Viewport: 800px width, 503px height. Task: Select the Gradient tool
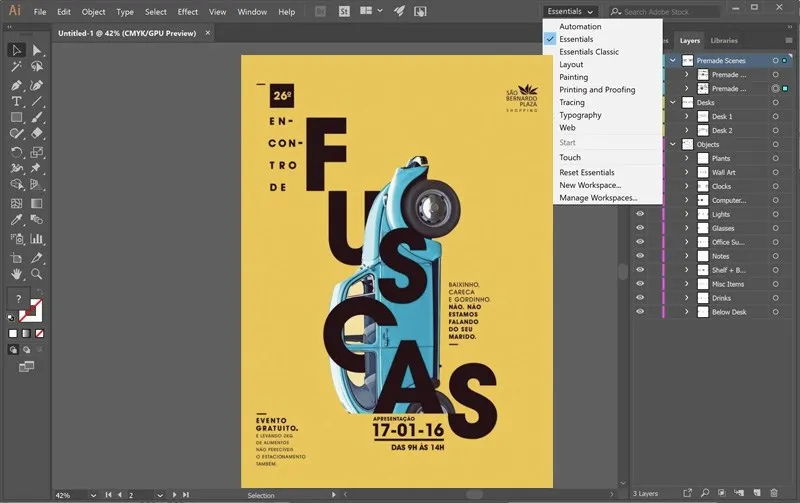(36, 203)
